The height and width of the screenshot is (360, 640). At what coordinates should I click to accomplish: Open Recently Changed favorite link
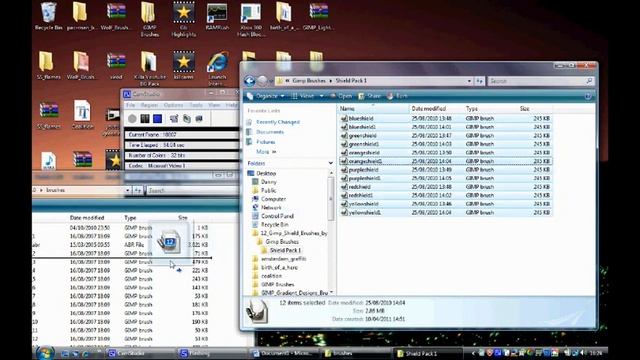pos(278,122)
